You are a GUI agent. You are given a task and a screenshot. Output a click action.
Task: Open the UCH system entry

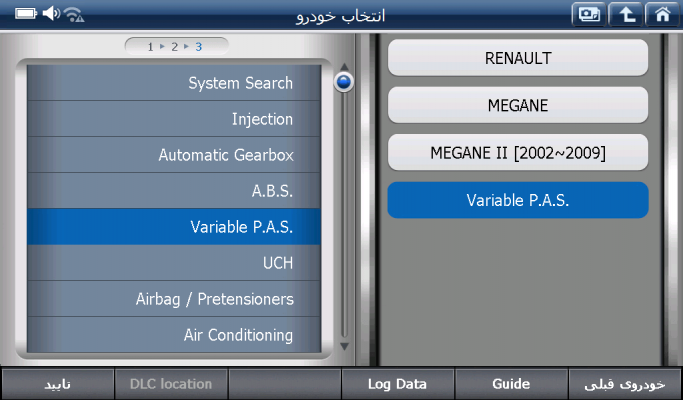click(x=174, y=263)
